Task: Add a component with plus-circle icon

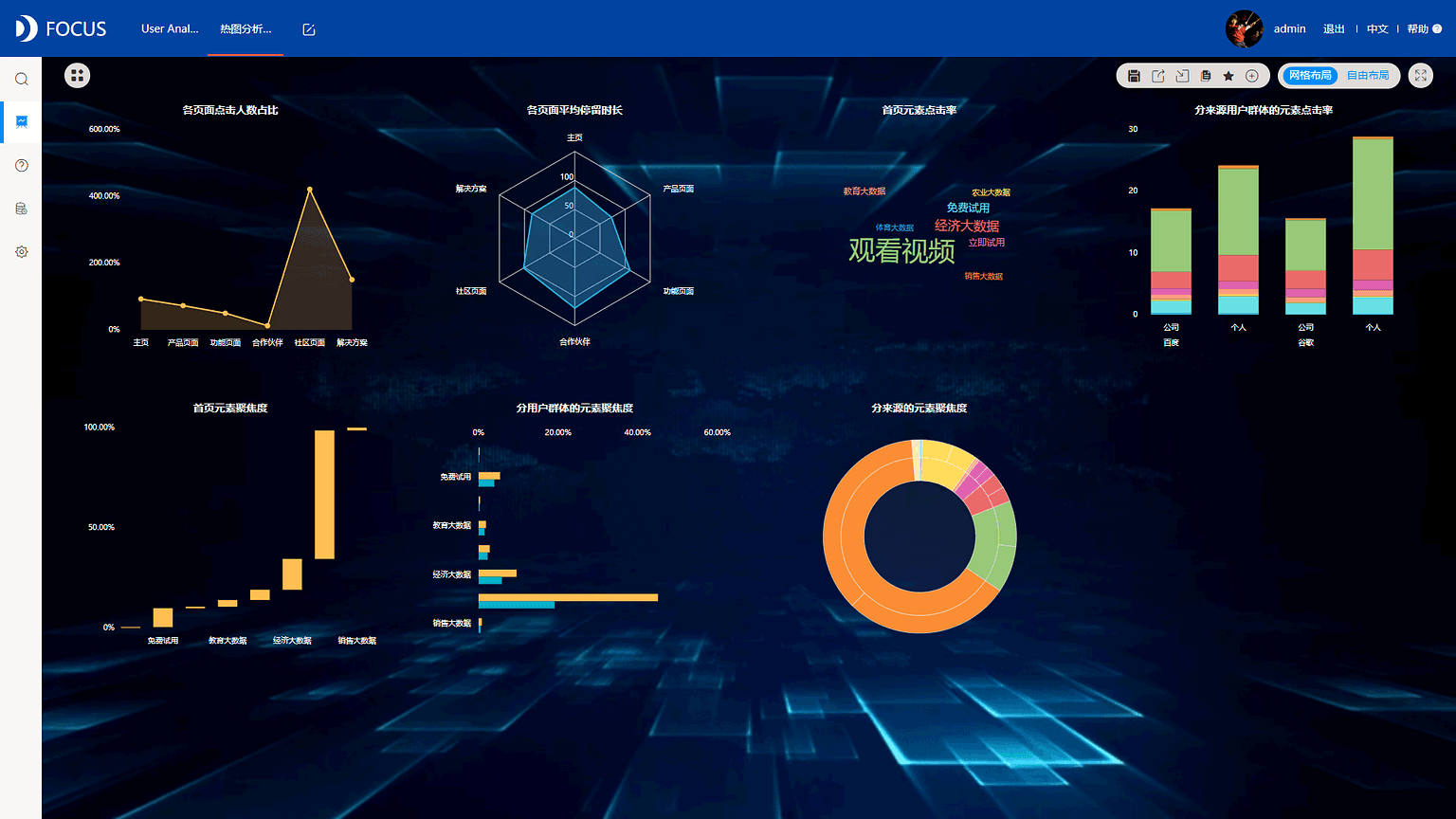Action: coord(1252,76)
